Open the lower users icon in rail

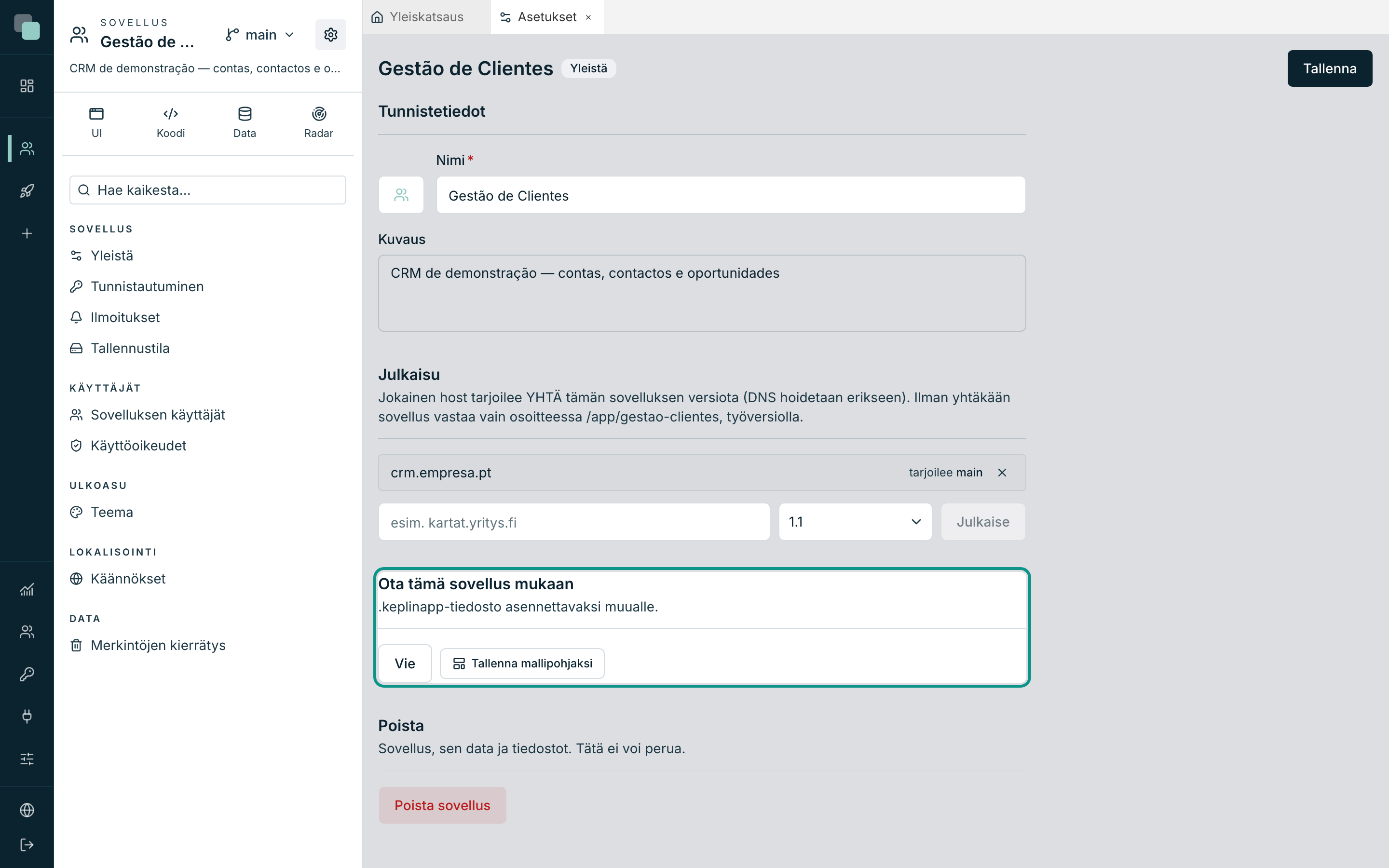[27, 632]
